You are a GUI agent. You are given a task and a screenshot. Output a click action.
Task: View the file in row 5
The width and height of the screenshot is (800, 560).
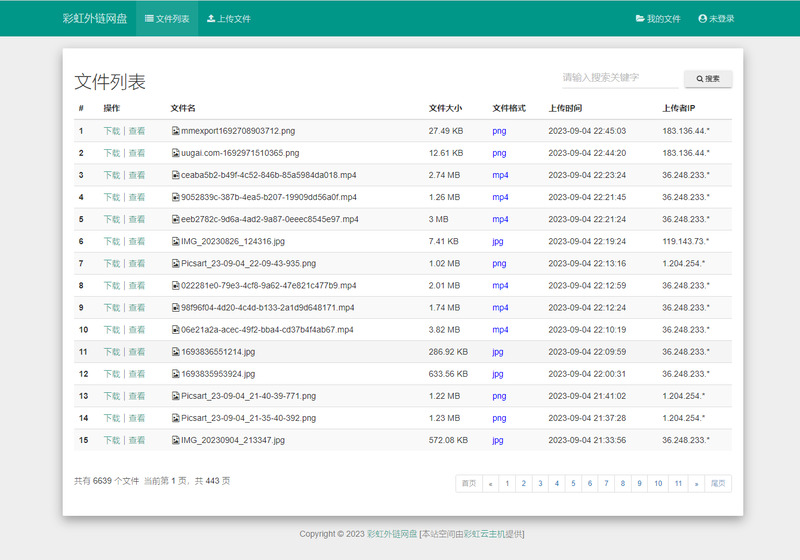coord(137,219)
